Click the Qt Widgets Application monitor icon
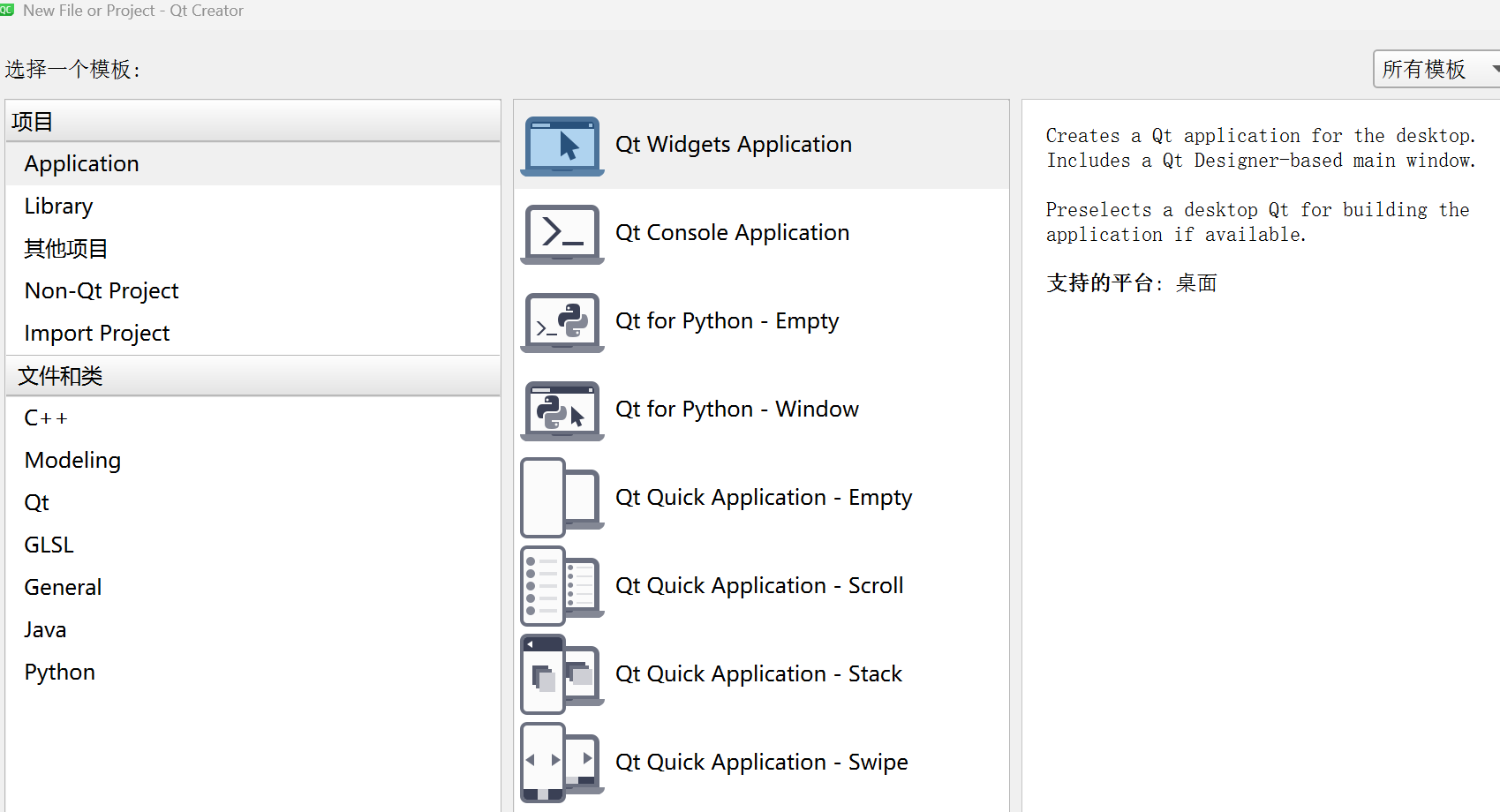This screenshot has height=812, width=1500. pyautogui.click(x=562, y=146)
